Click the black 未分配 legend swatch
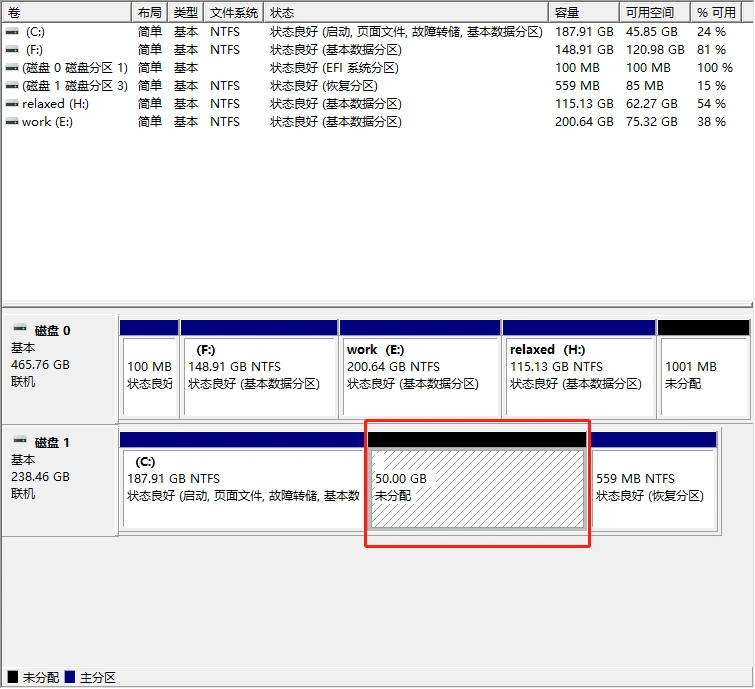755x689 pixels. pos(12,678)
